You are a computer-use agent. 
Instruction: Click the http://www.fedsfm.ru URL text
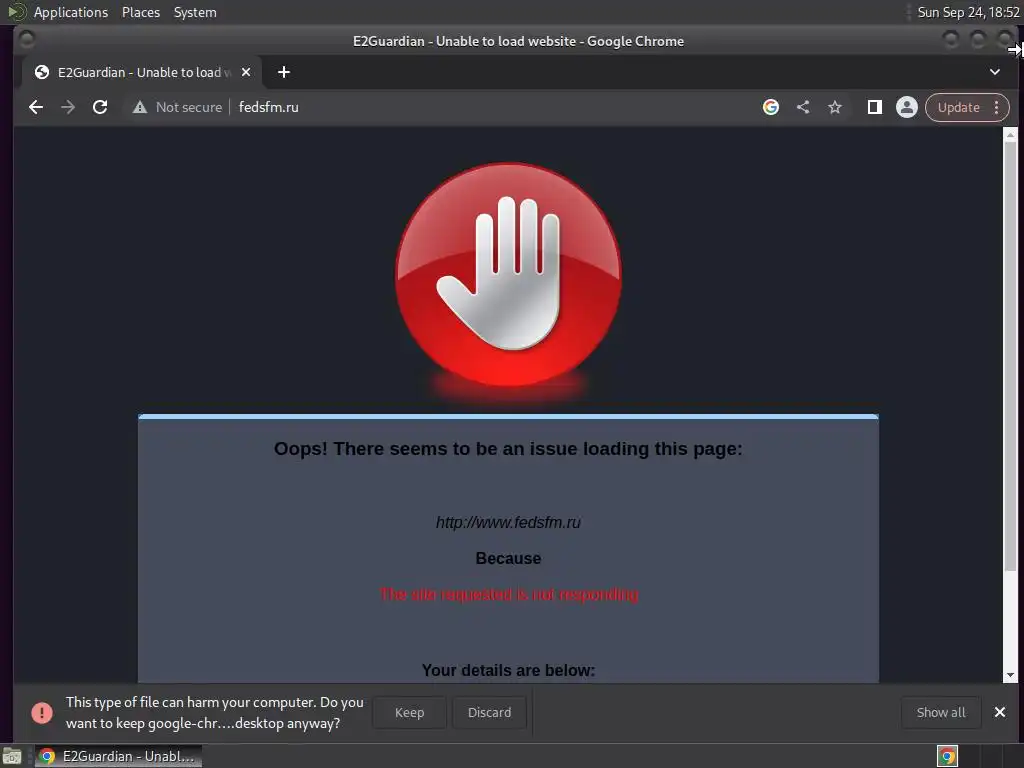click(508, 522)
